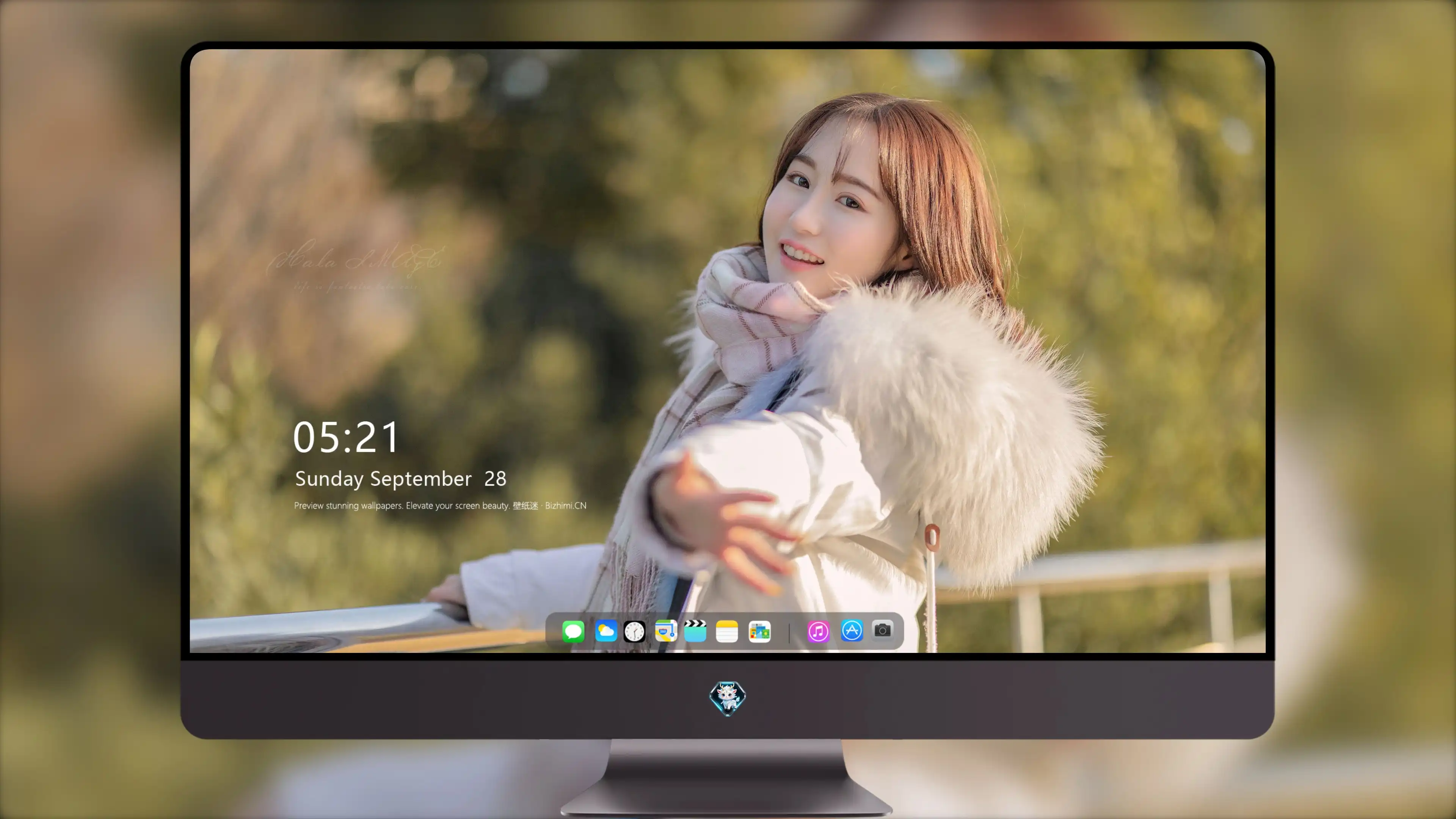
Task: Open the green Messages dock icon
Action: tap(573, 631)
